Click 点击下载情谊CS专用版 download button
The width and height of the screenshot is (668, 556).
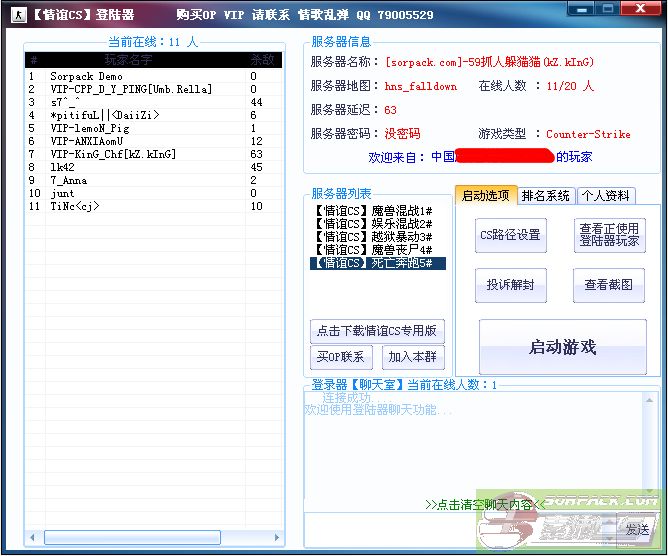click(x=377, y=331)
